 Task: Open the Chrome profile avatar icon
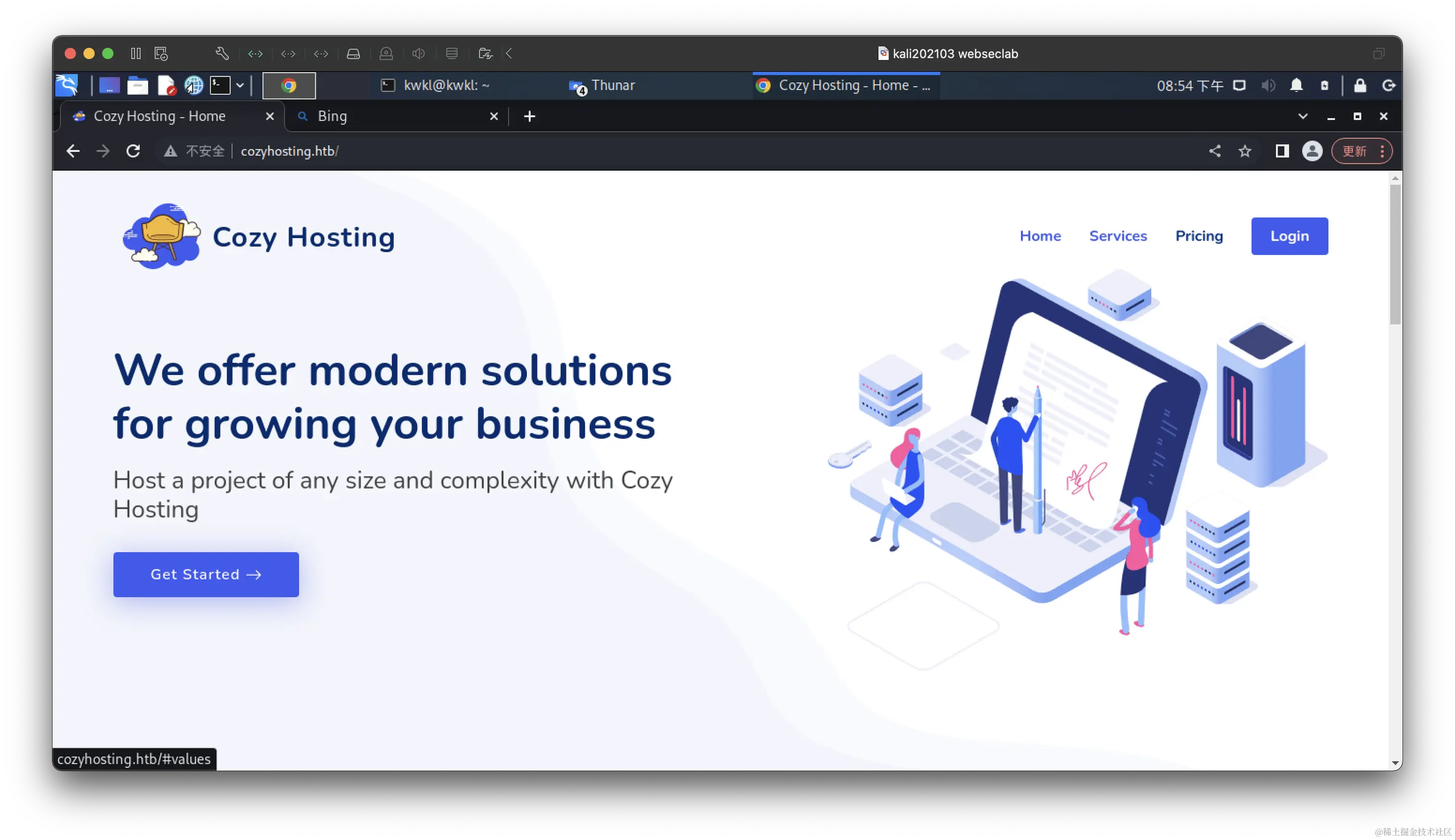pyautogui.click(x=1312, y=151)
